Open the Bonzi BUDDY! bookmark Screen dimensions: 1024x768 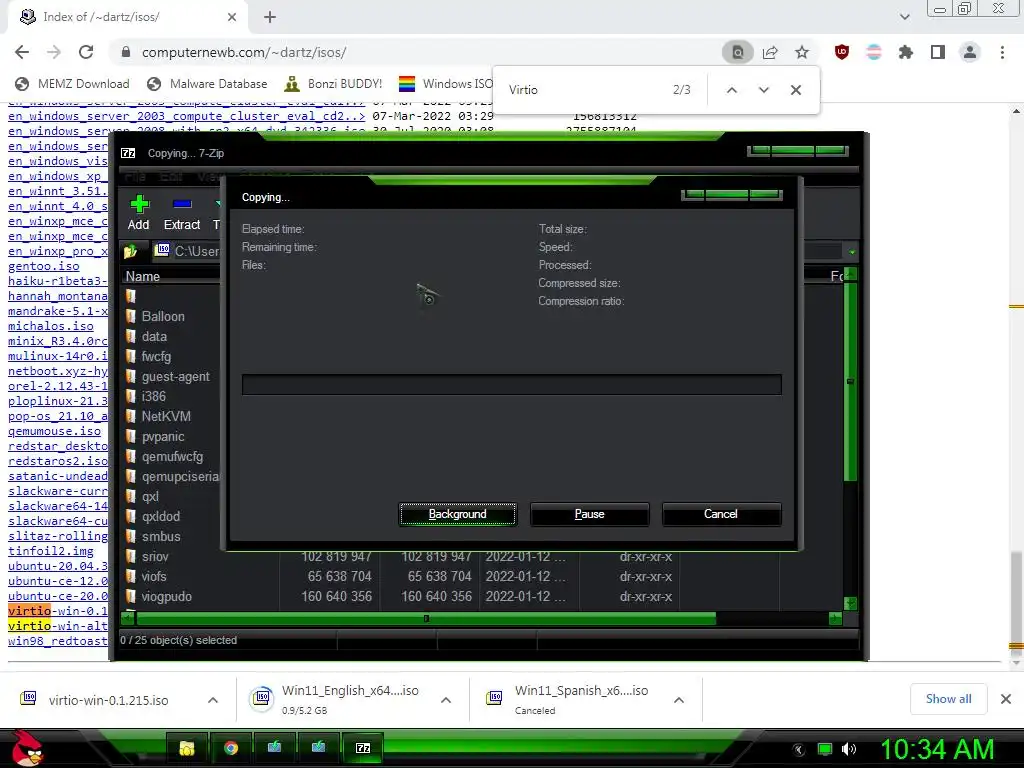click(334, 84)
